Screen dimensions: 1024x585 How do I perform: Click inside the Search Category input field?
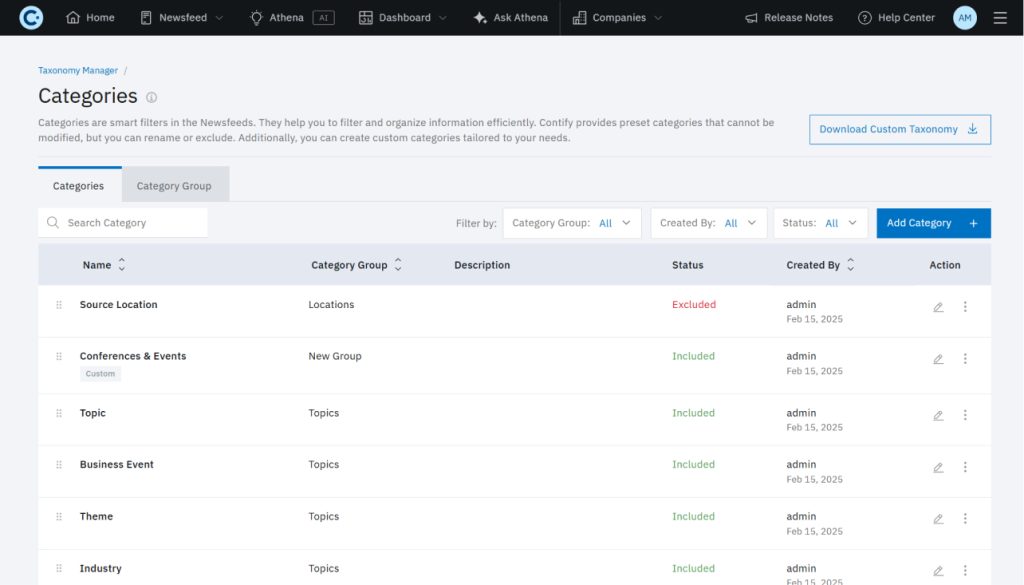120,222
